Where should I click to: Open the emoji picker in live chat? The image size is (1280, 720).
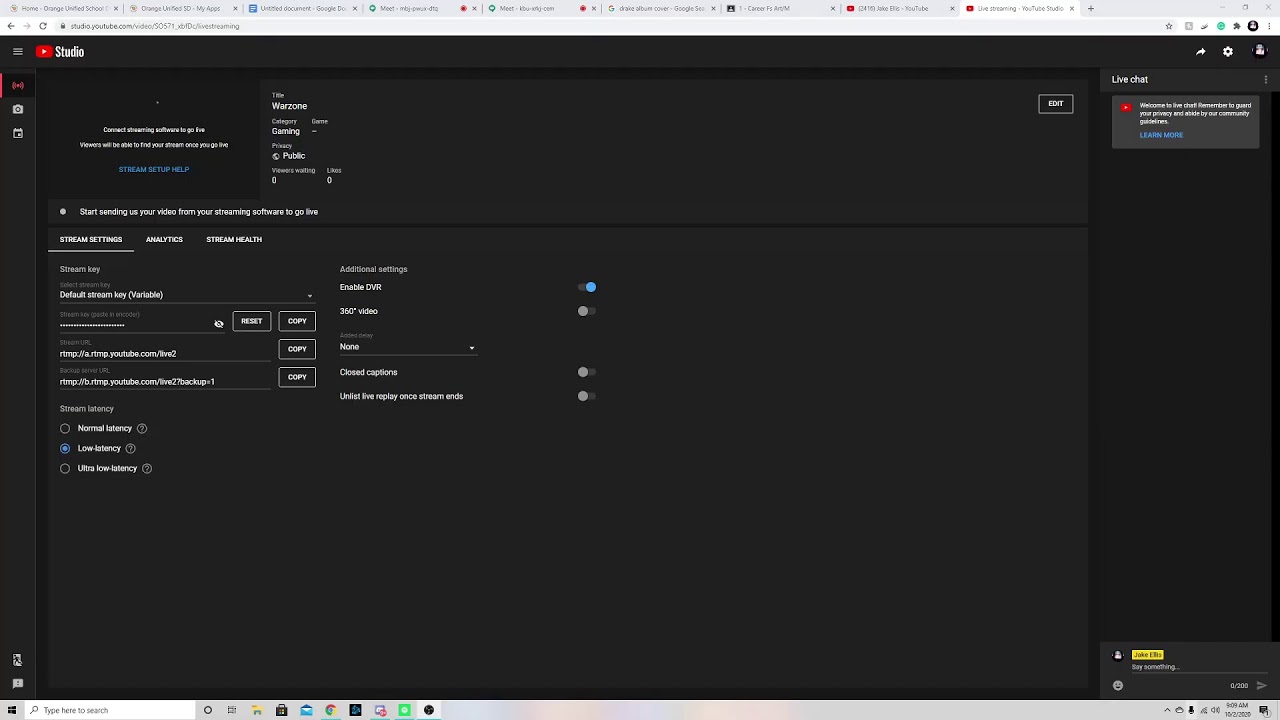pyautogui.click(x=1118, y=686)
